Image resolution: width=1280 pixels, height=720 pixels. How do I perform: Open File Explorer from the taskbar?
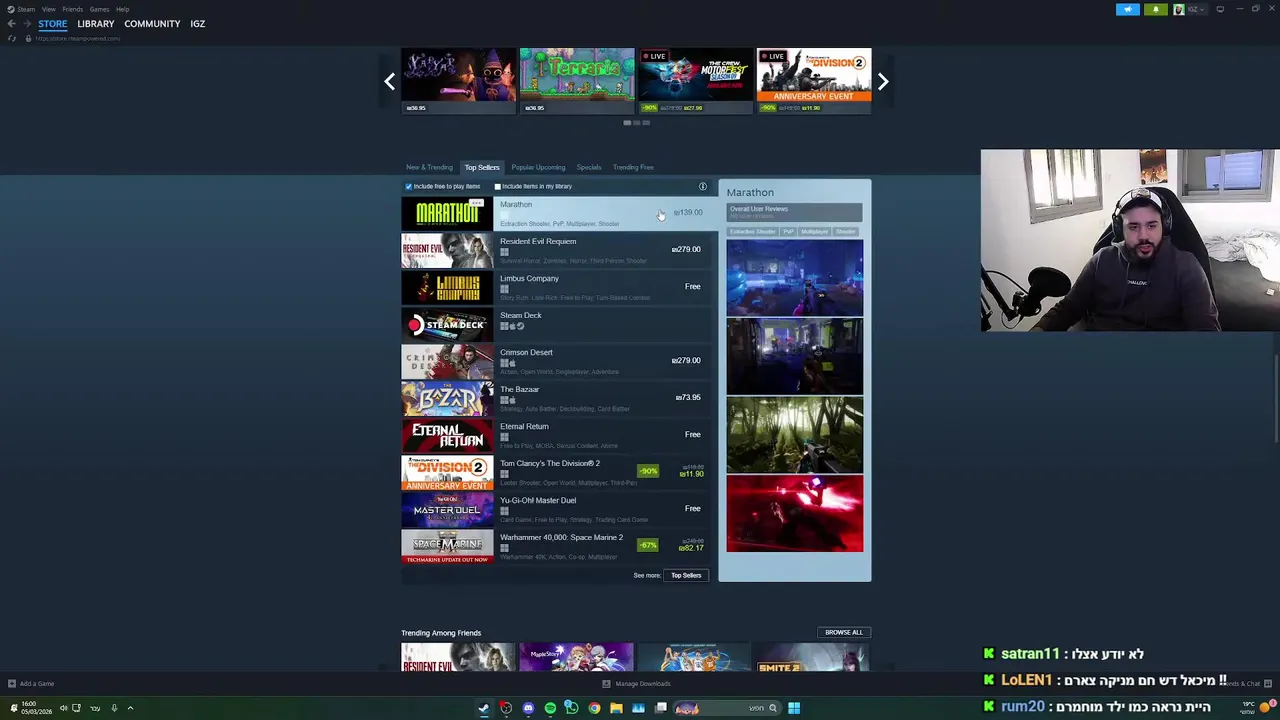pyautogui.click(x=616, y=708)
